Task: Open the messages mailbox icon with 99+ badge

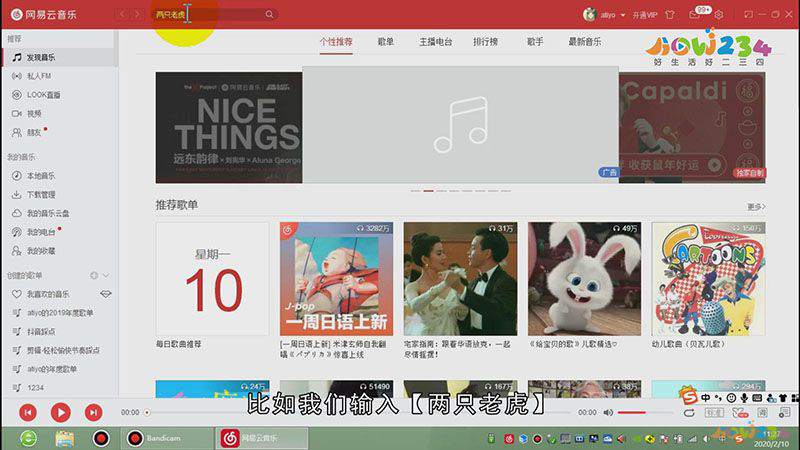Action: (x=694, y=15)
